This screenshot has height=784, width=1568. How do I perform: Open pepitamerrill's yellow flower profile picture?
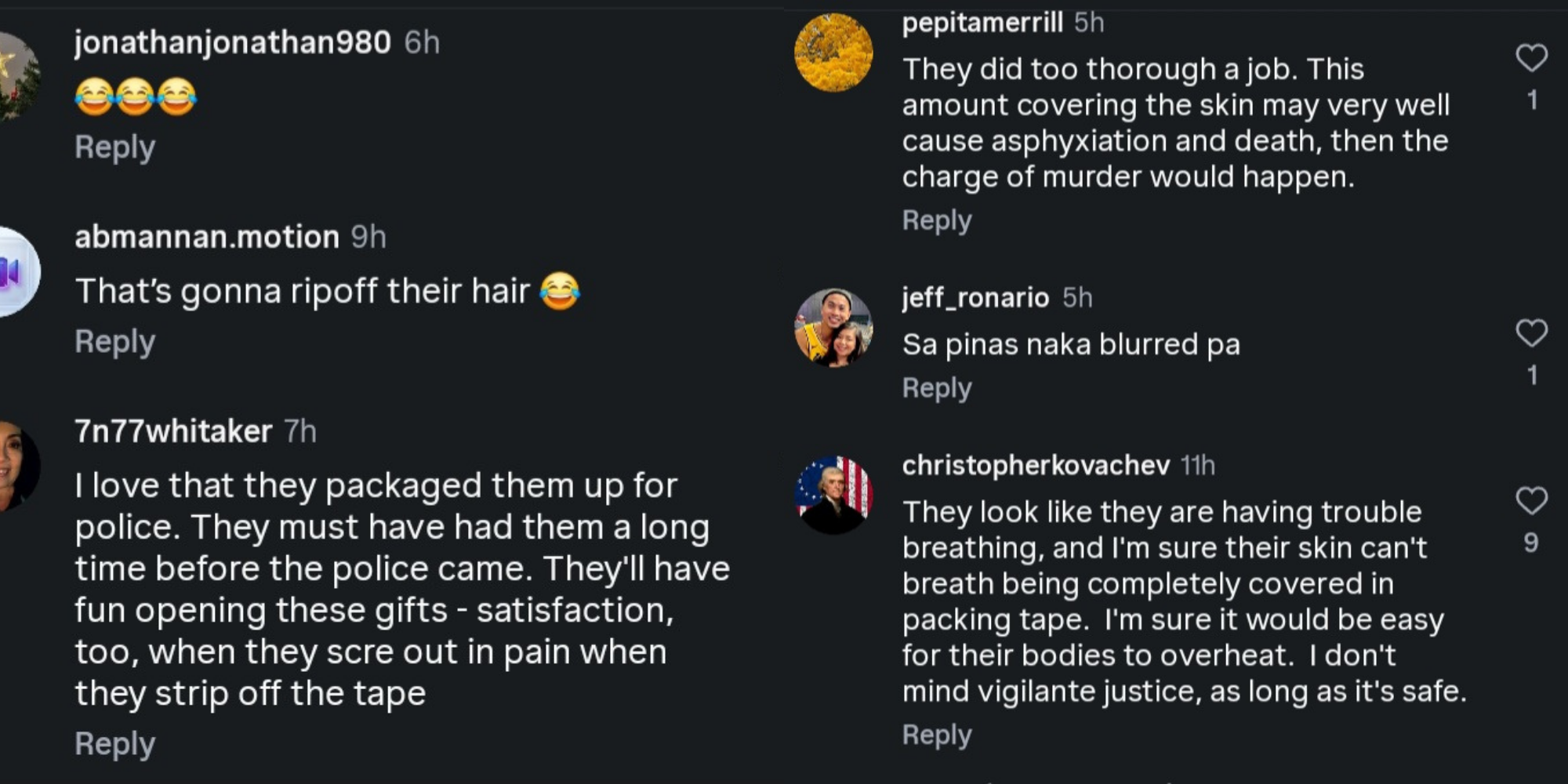833,53
